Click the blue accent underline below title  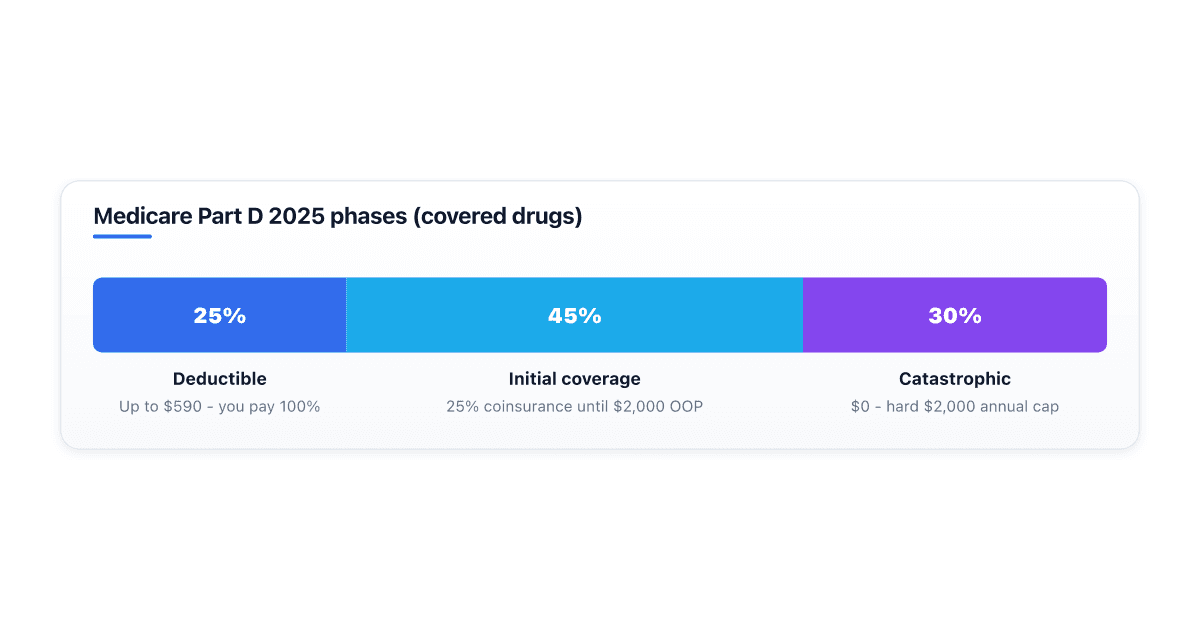pyautogui.click(x=122, y=237)
